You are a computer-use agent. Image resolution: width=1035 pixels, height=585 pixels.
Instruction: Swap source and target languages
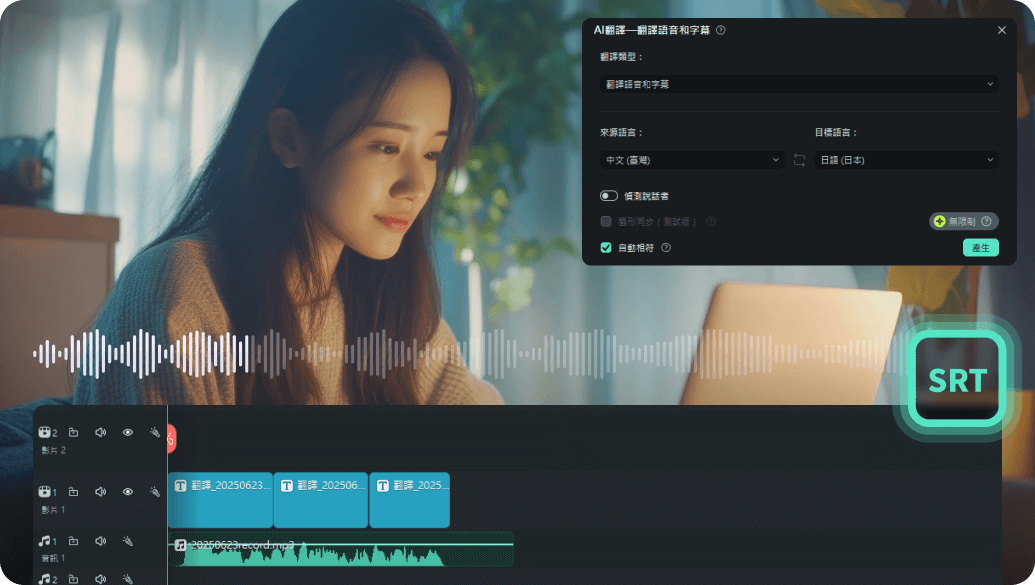point(799,160)
